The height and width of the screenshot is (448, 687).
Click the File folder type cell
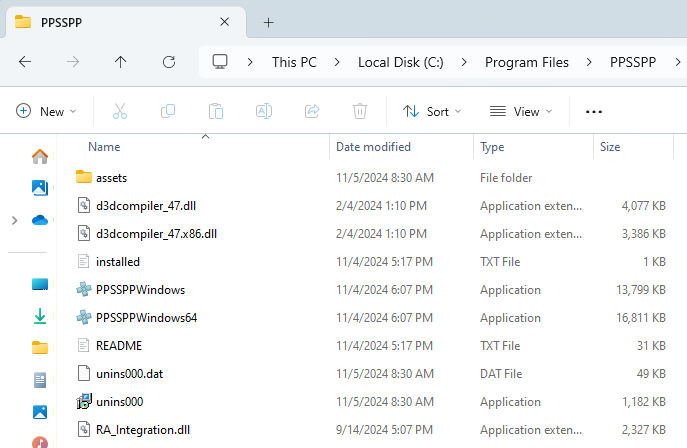pos(506,177)
